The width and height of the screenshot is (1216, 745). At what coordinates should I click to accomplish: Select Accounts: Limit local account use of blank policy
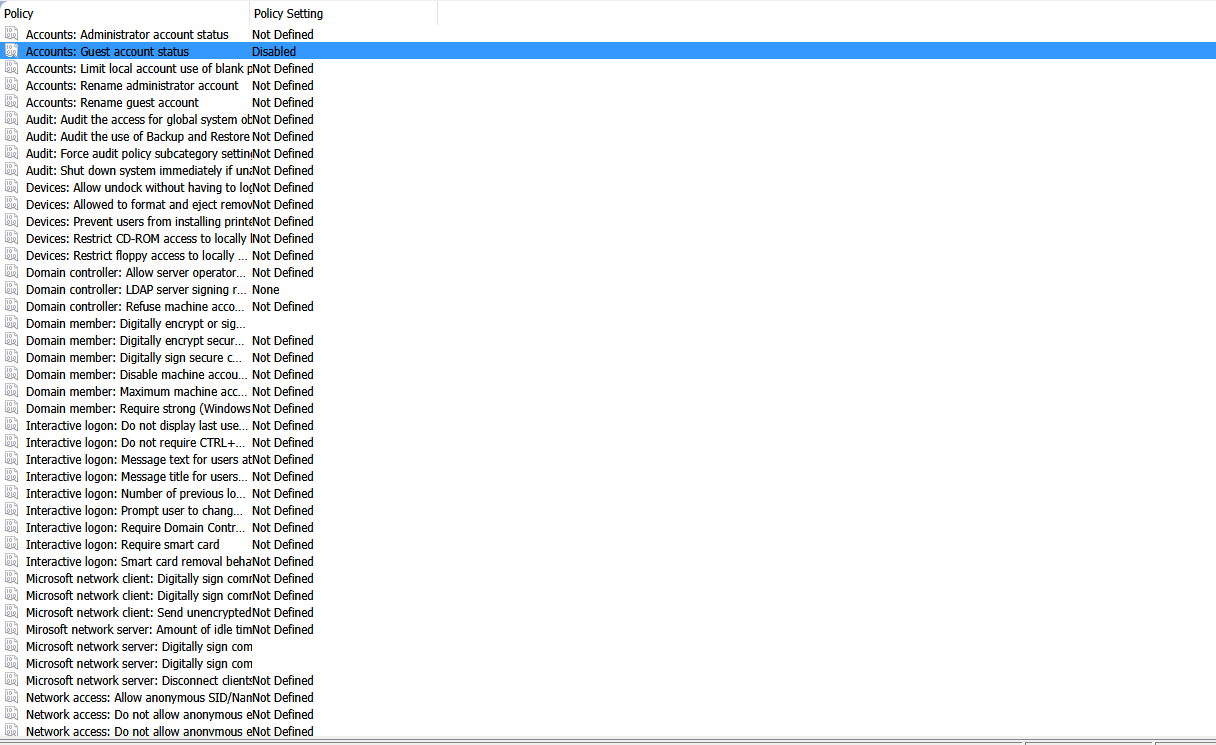[138, 68]
